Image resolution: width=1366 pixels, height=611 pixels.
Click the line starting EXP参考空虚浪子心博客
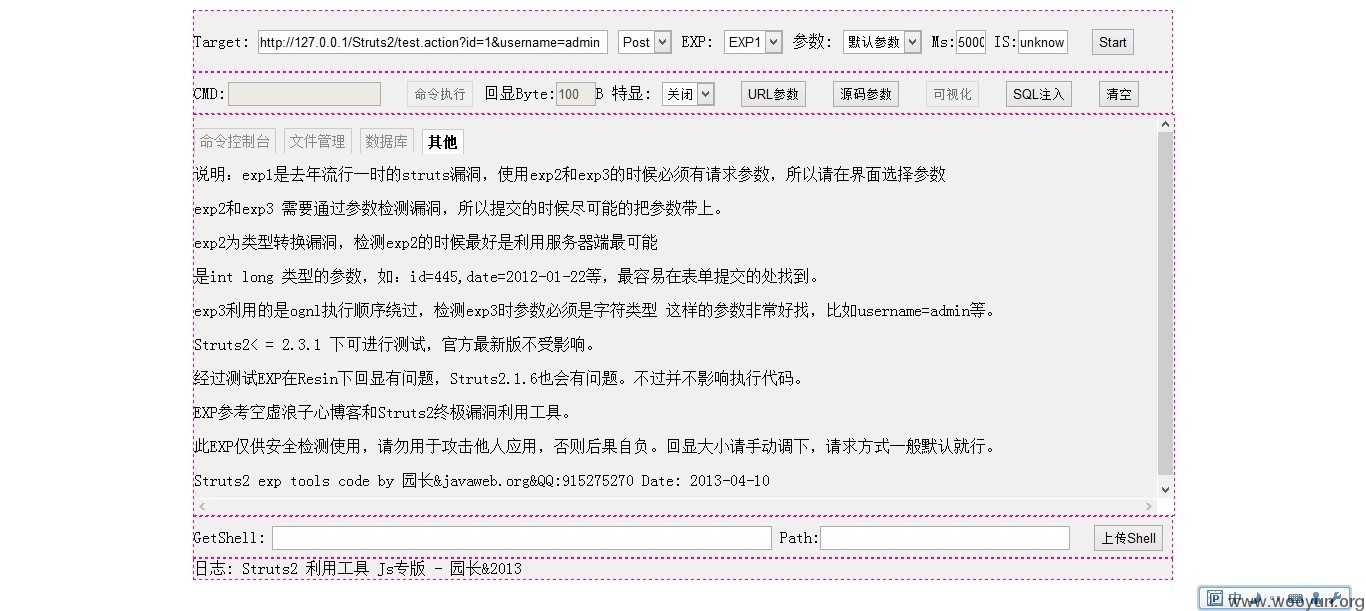(x=384, y=413)
